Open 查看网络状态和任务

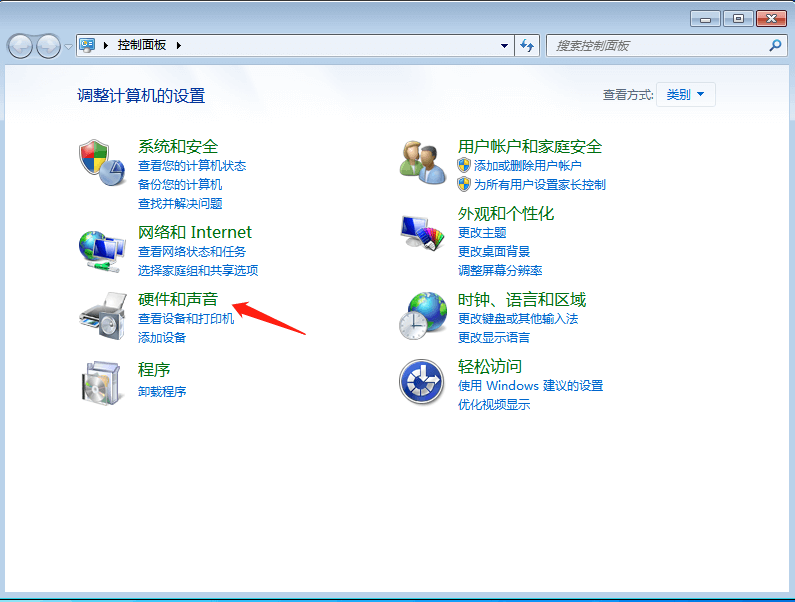pyautogui.click(x=192, y=251)
